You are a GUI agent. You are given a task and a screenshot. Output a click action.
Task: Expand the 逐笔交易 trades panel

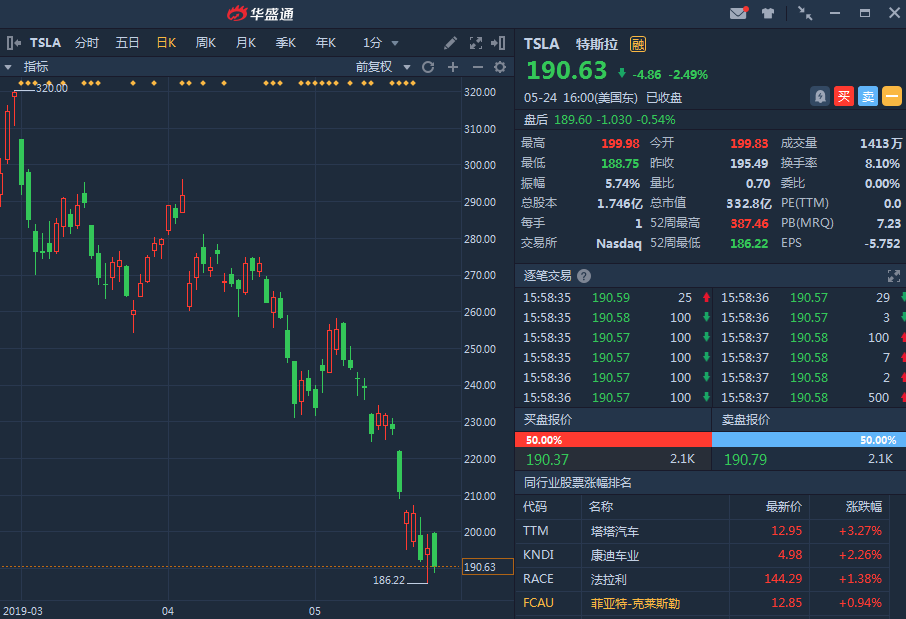point(894,276)
